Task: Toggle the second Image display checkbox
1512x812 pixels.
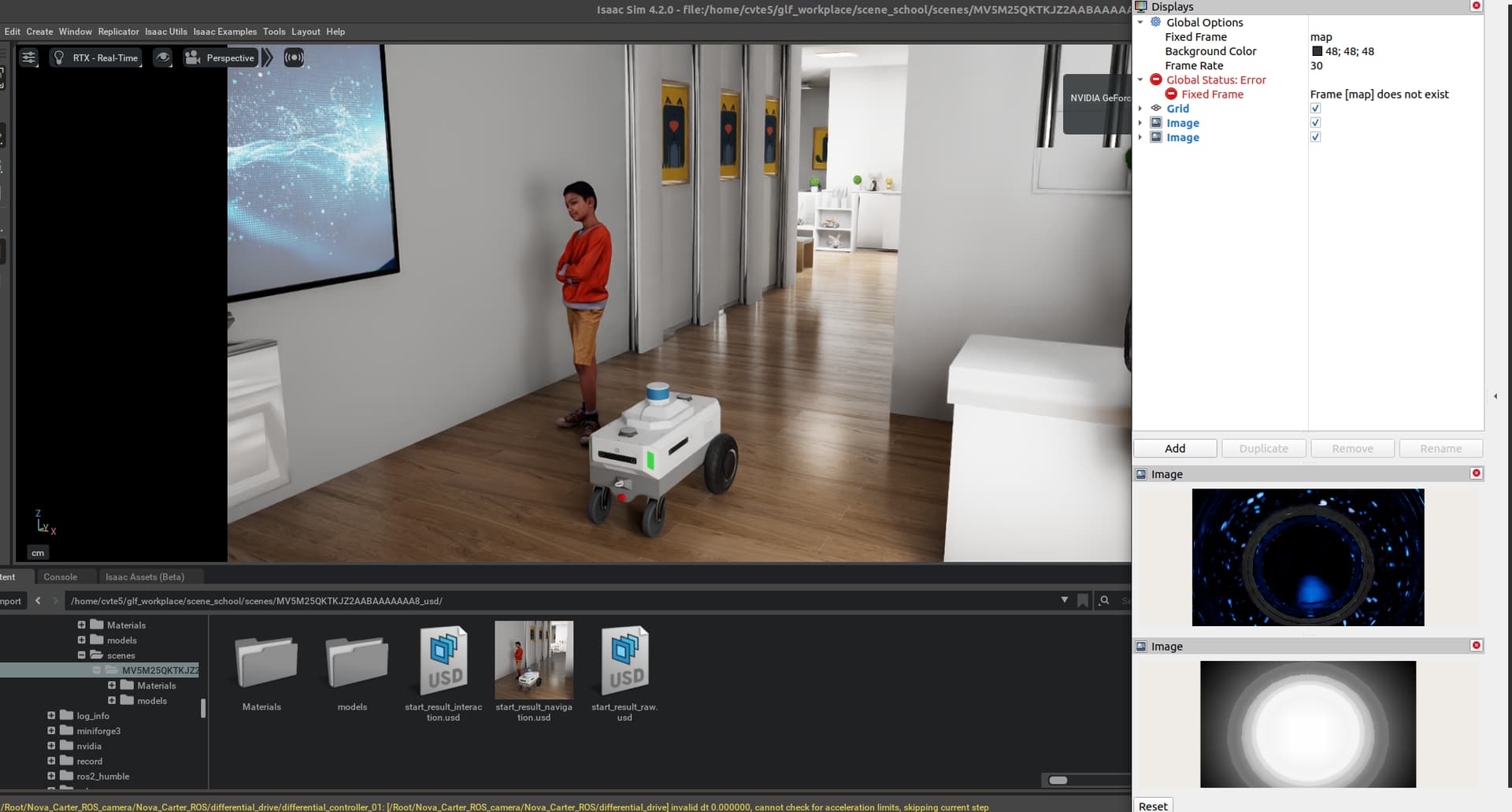Action: pos(1315,137)
